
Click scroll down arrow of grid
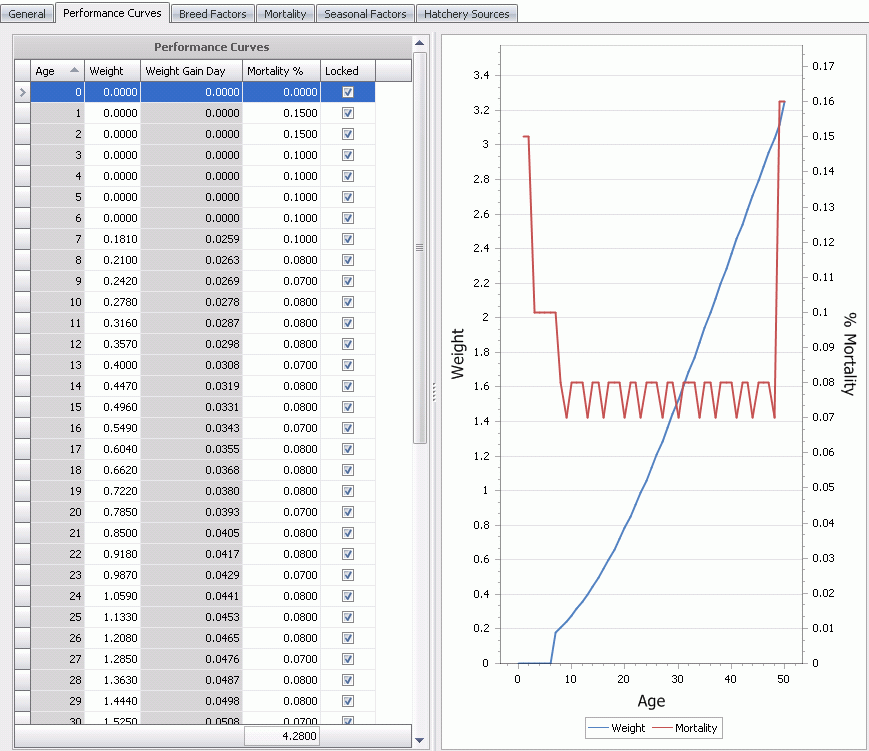tap(420, 740)
